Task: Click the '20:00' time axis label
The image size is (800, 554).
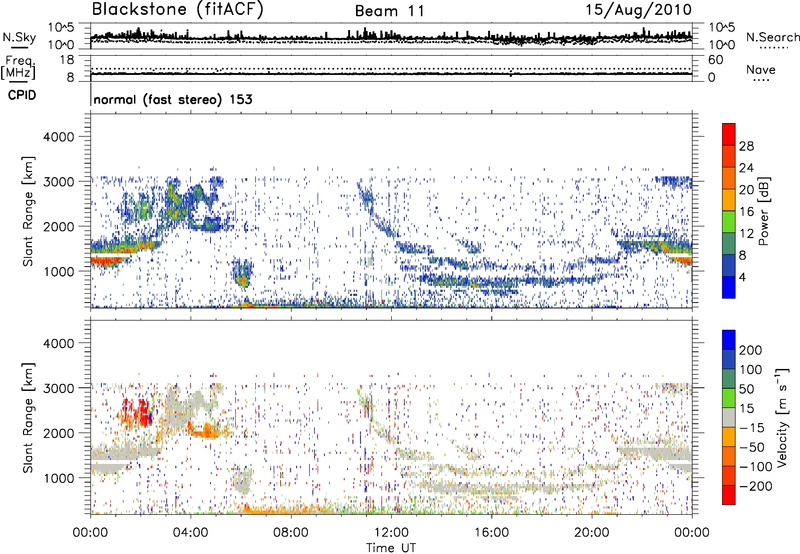Action: coord(592,533)
